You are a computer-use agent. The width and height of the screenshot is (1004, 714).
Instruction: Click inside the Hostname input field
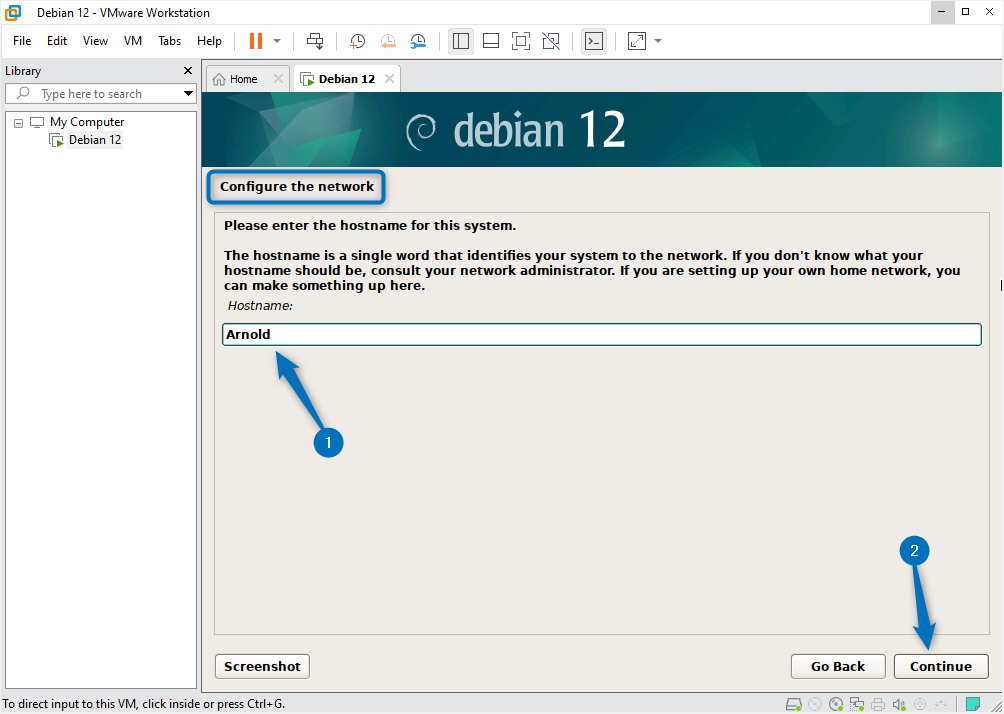pos(600,334)
